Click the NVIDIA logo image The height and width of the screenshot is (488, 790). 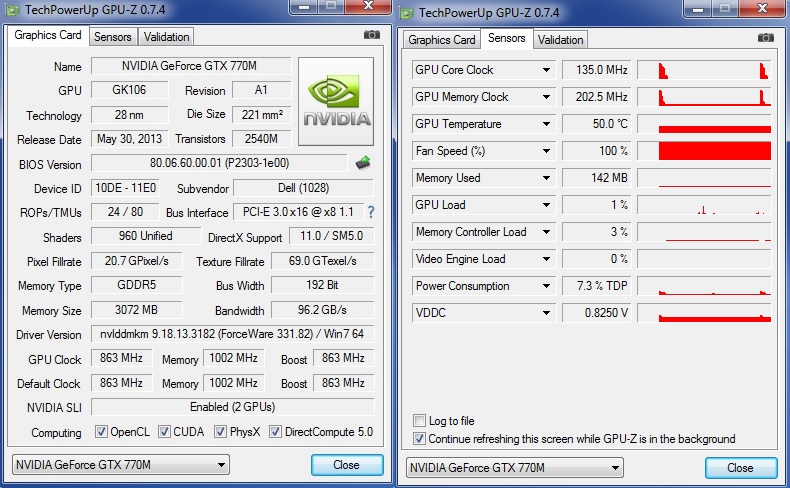point(336,101)
